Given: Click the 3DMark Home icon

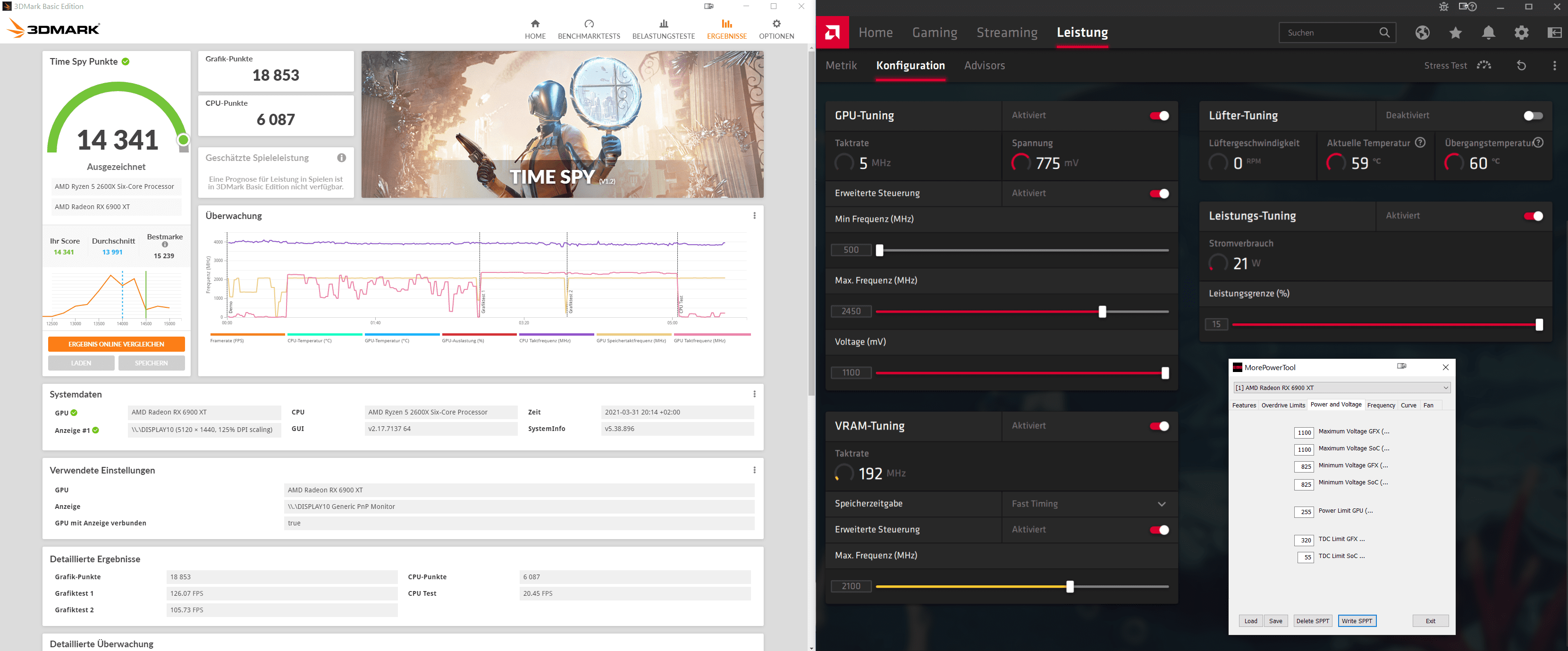Looking at the screenshot, I should pos(535,24).
